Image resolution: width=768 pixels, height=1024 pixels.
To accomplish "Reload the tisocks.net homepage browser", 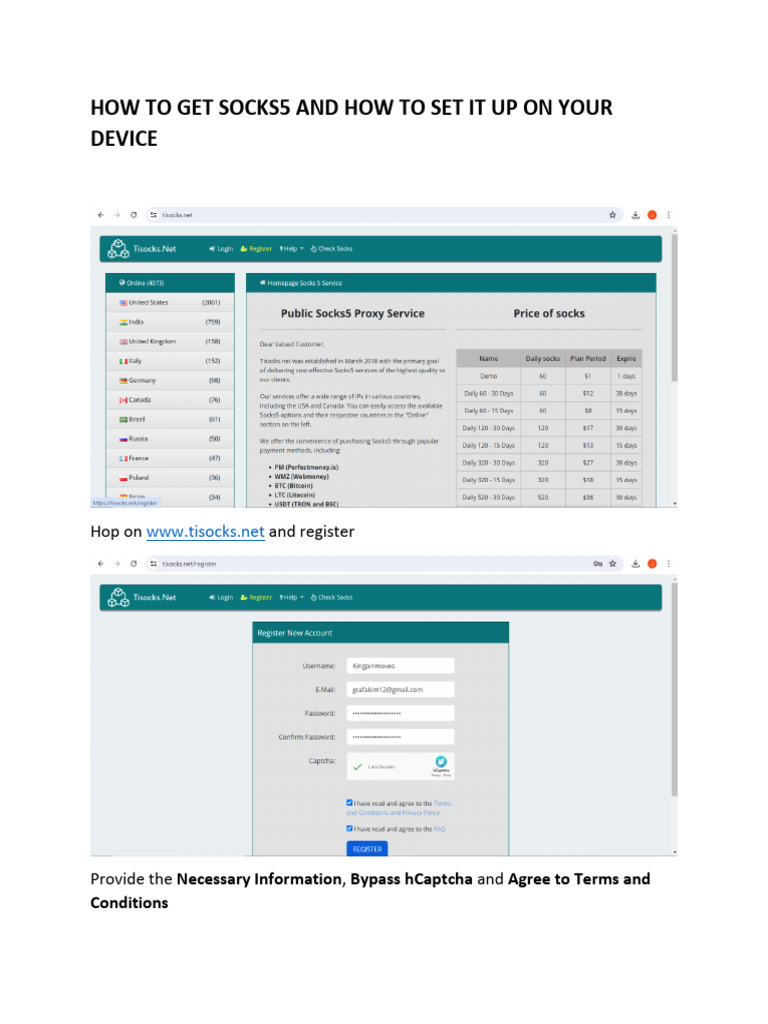I will pyautogui.click(x=134, y=215).
